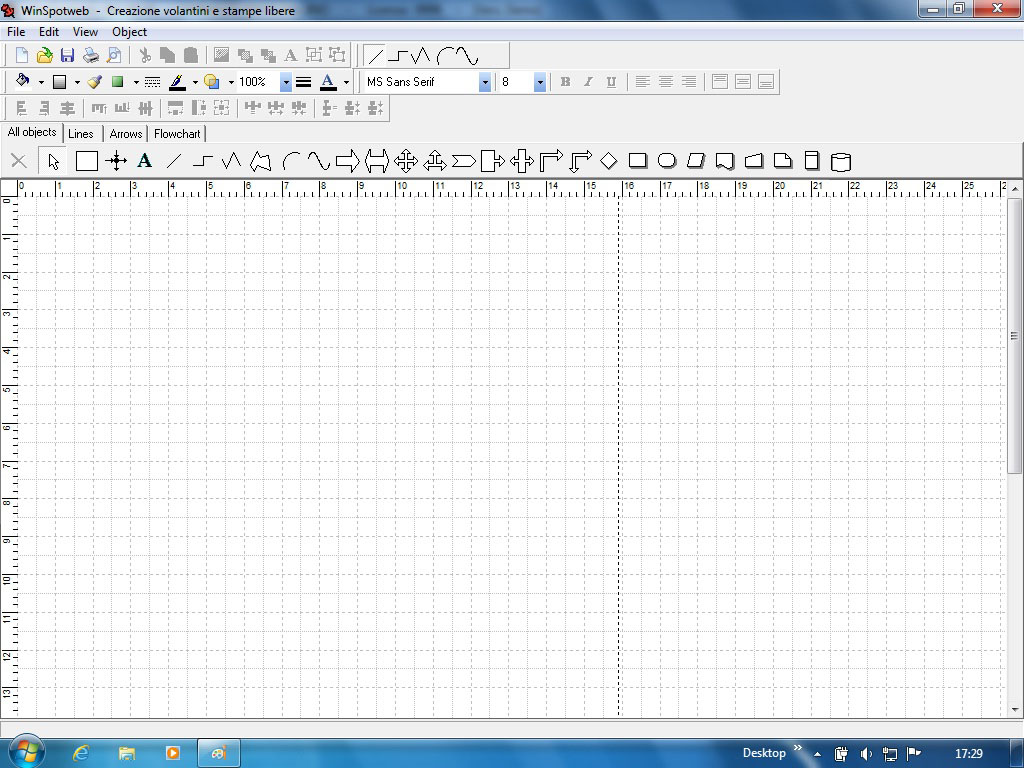Select the diamond flowchart shape

(608, 161)
